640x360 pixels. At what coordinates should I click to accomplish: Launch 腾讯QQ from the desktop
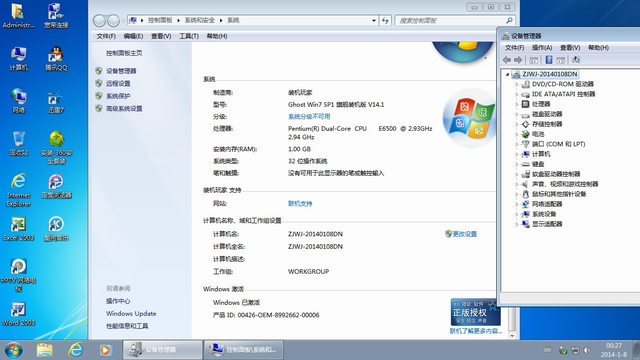[x=56, y=58]
